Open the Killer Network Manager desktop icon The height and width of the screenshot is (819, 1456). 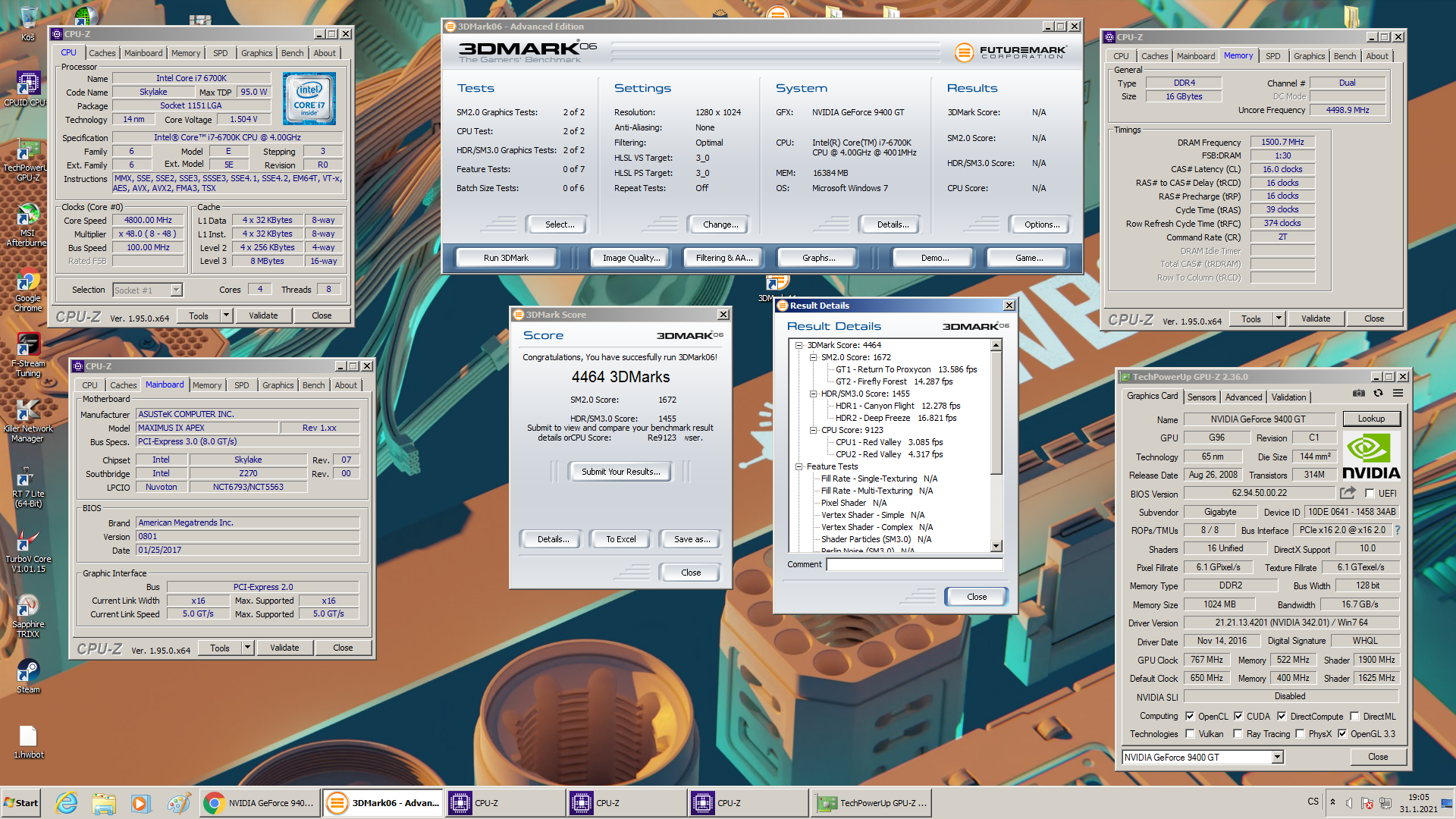pos(27,421)
